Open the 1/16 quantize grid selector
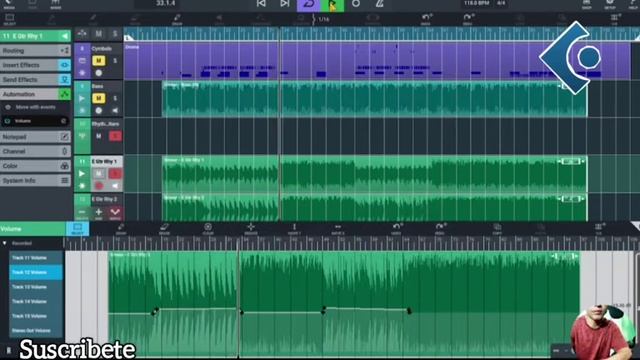Image resolution: width=640 pixels, height=360 pixels. pyautogui.click(x=321, y=19)
